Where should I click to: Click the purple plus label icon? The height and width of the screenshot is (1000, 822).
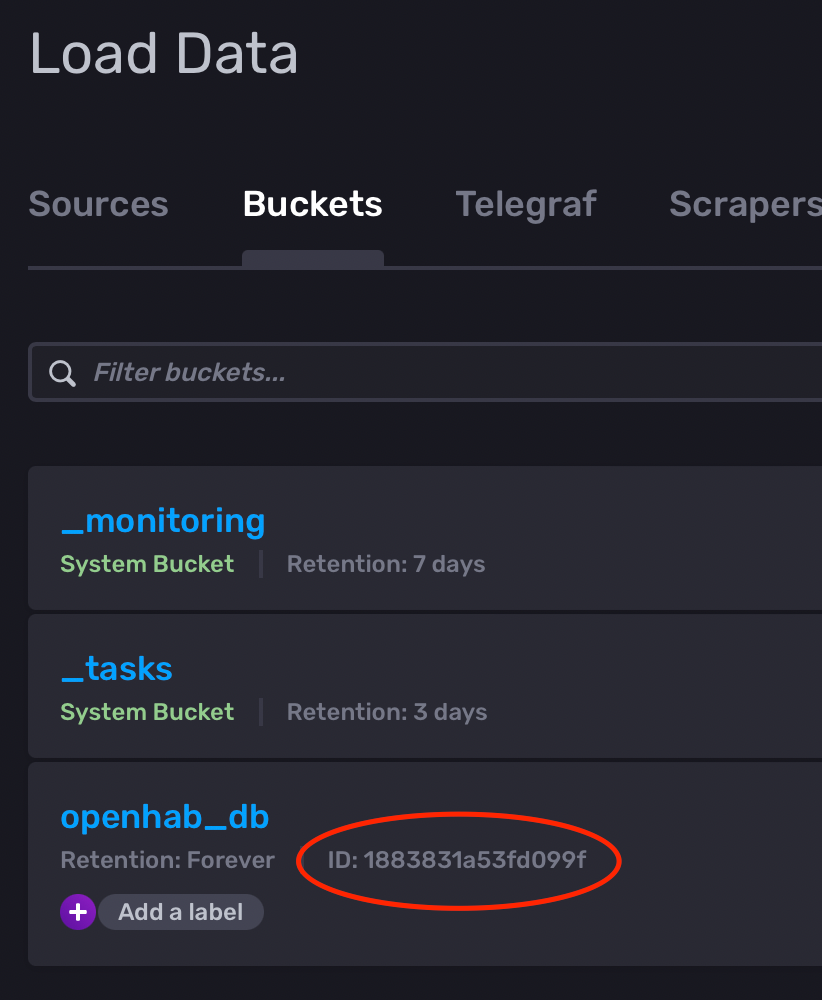78,912
